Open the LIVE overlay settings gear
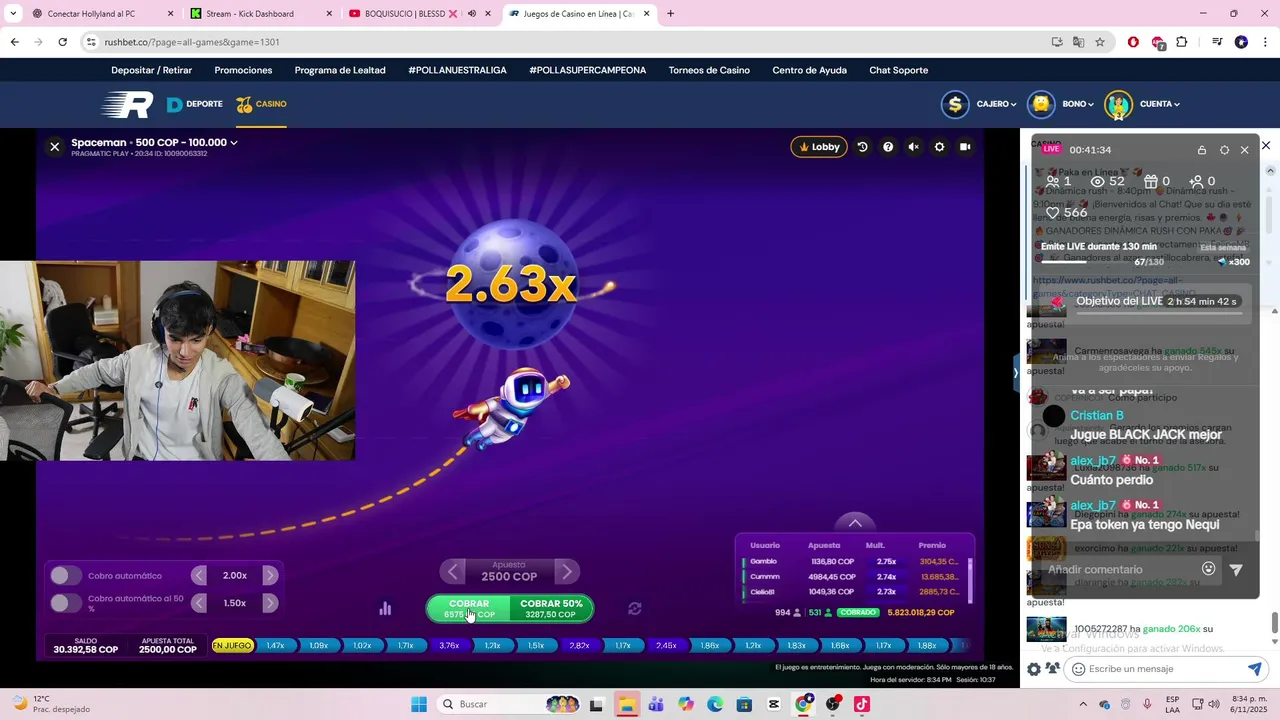 pos(1224,150)
